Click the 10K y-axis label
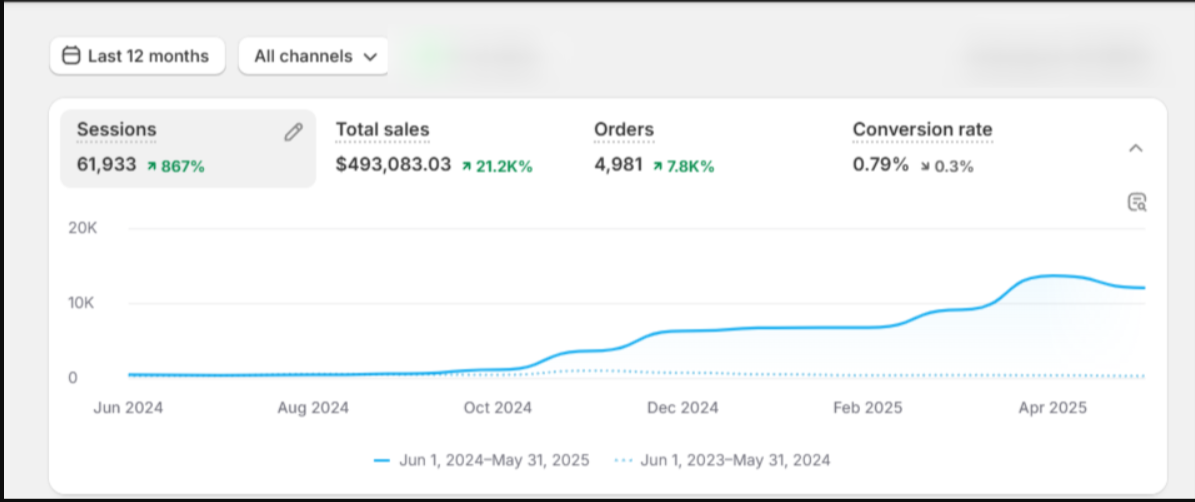Viewport: 1195px width, 502px height. (82, 303)
